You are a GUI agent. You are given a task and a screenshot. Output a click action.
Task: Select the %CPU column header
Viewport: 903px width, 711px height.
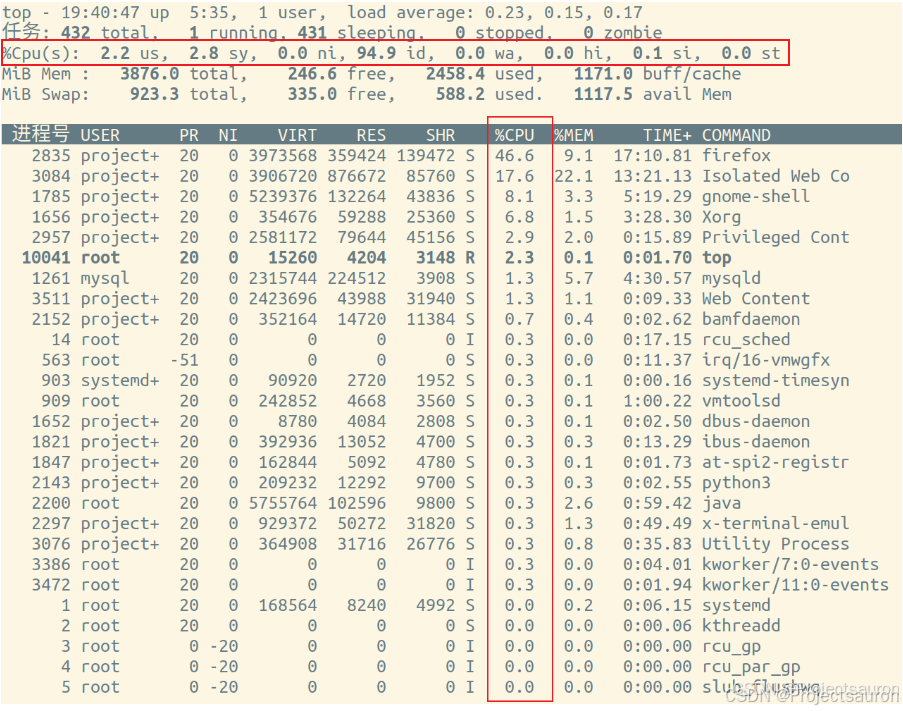click(514, 135)
